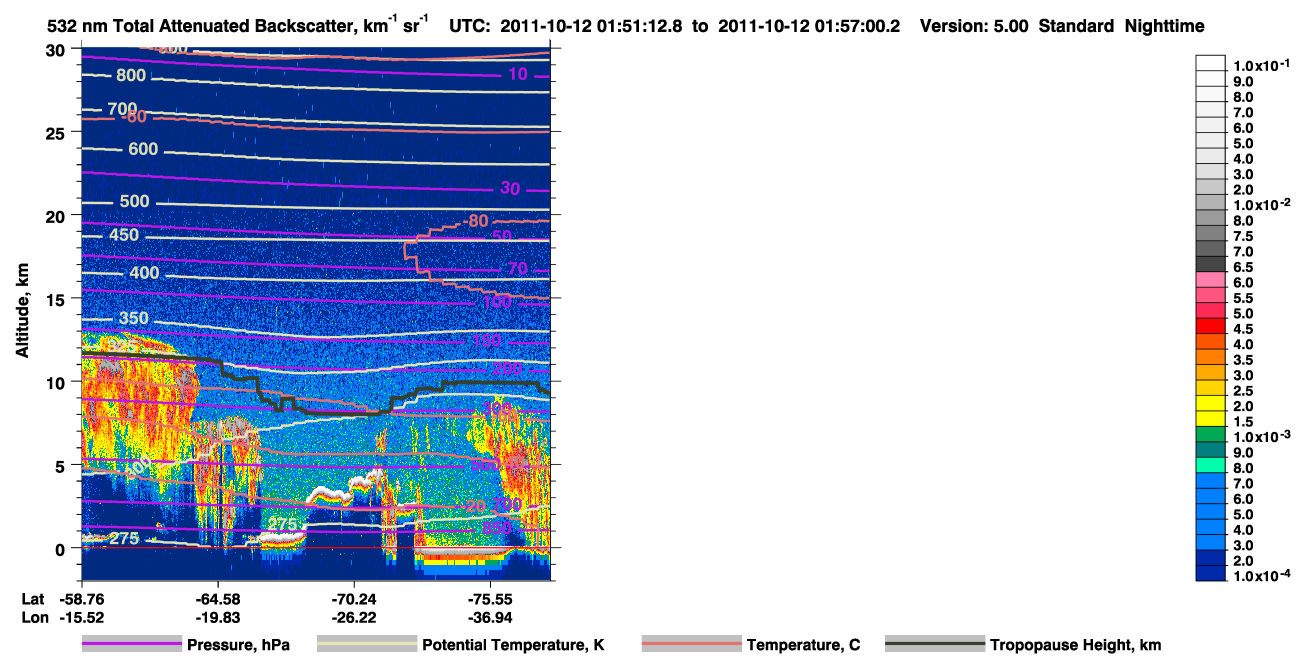Click the longitude value -15.52

[x=82, y=618]
